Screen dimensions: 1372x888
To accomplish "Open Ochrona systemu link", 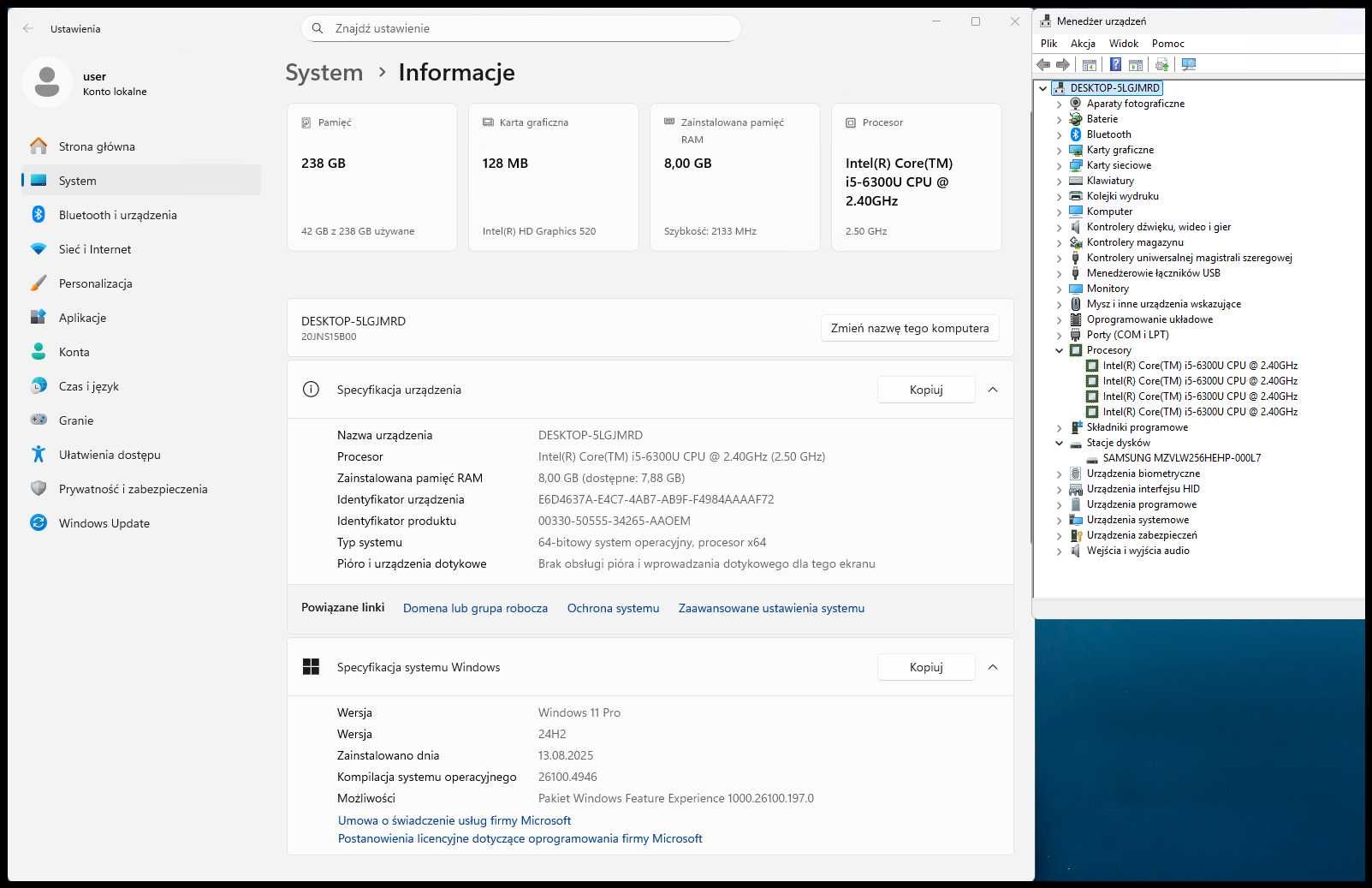I will tap(613, 608).
